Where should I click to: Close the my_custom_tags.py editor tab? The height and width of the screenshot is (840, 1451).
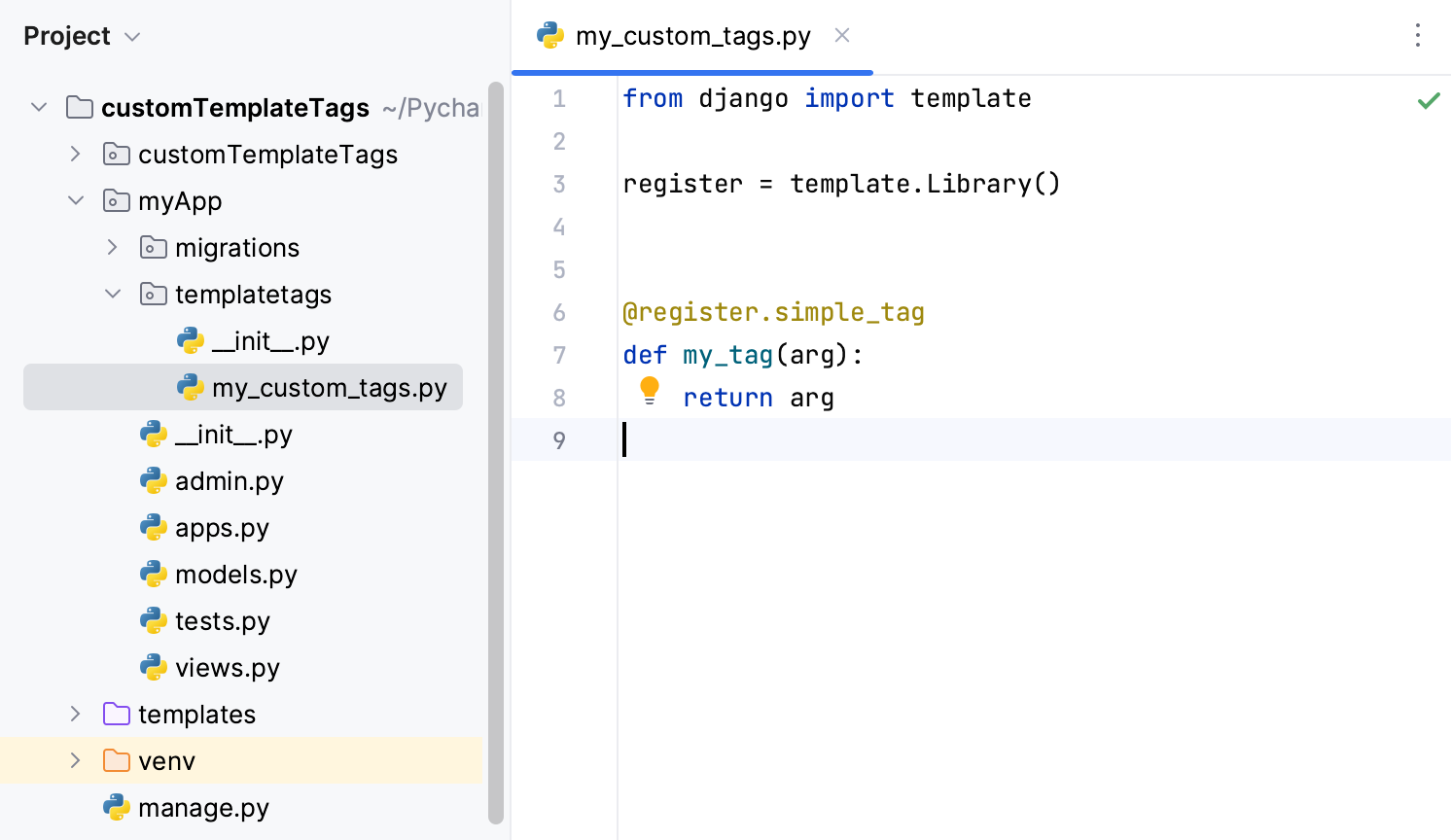840,35
